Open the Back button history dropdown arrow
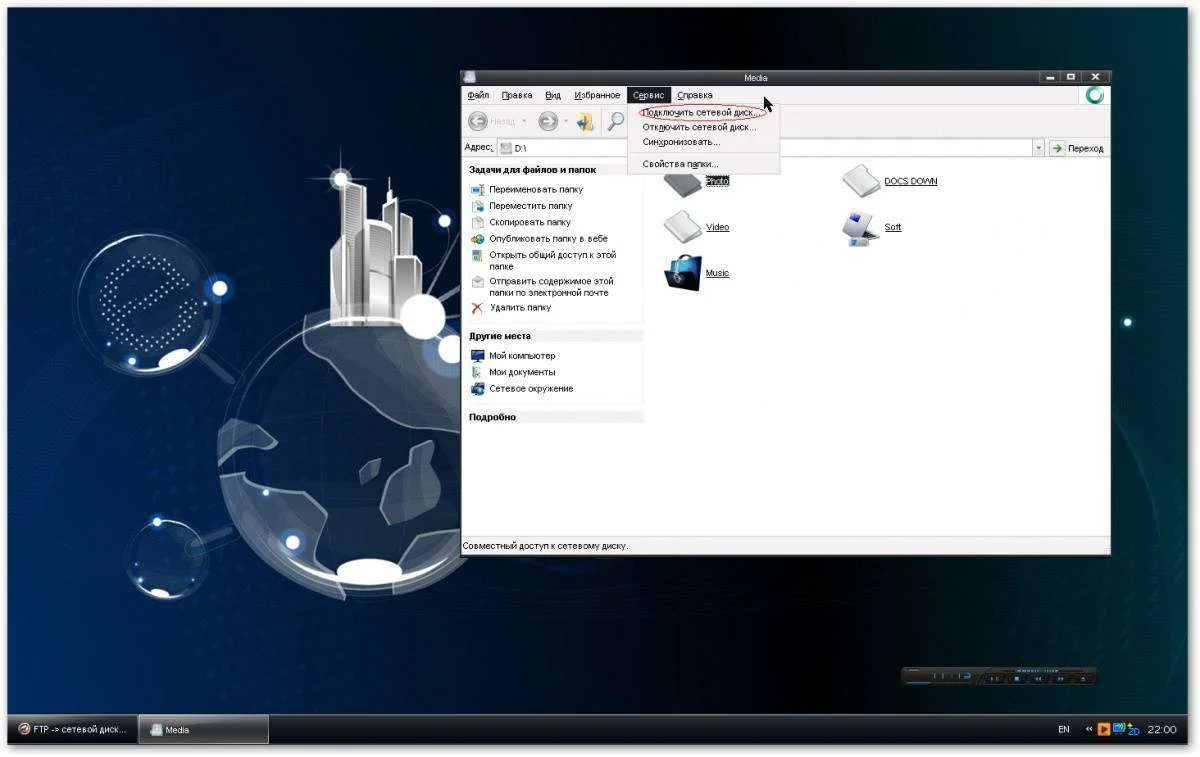The image size is (1200, 757). pyautogui.click(x=524, y=122)
